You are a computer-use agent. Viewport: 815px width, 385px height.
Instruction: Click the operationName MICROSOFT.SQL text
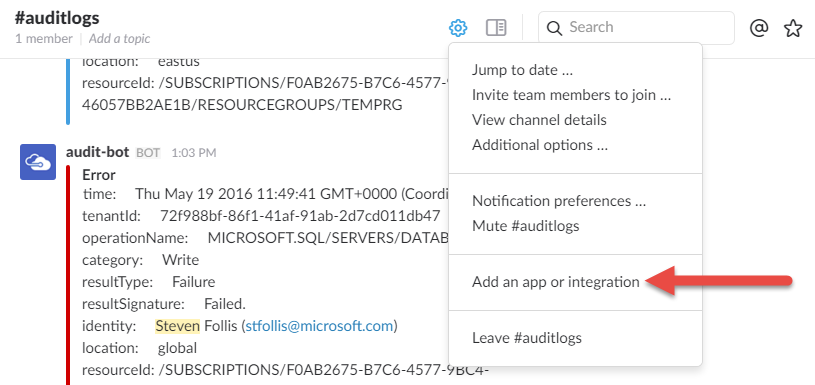click(x=265, y=238)
